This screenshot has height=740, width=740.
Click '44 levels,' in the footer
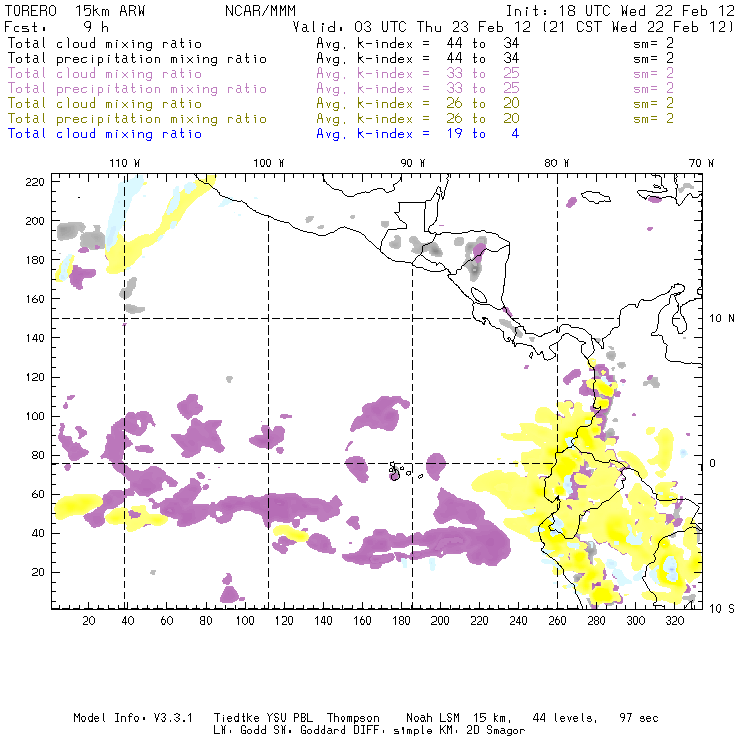tap(565, 718)
